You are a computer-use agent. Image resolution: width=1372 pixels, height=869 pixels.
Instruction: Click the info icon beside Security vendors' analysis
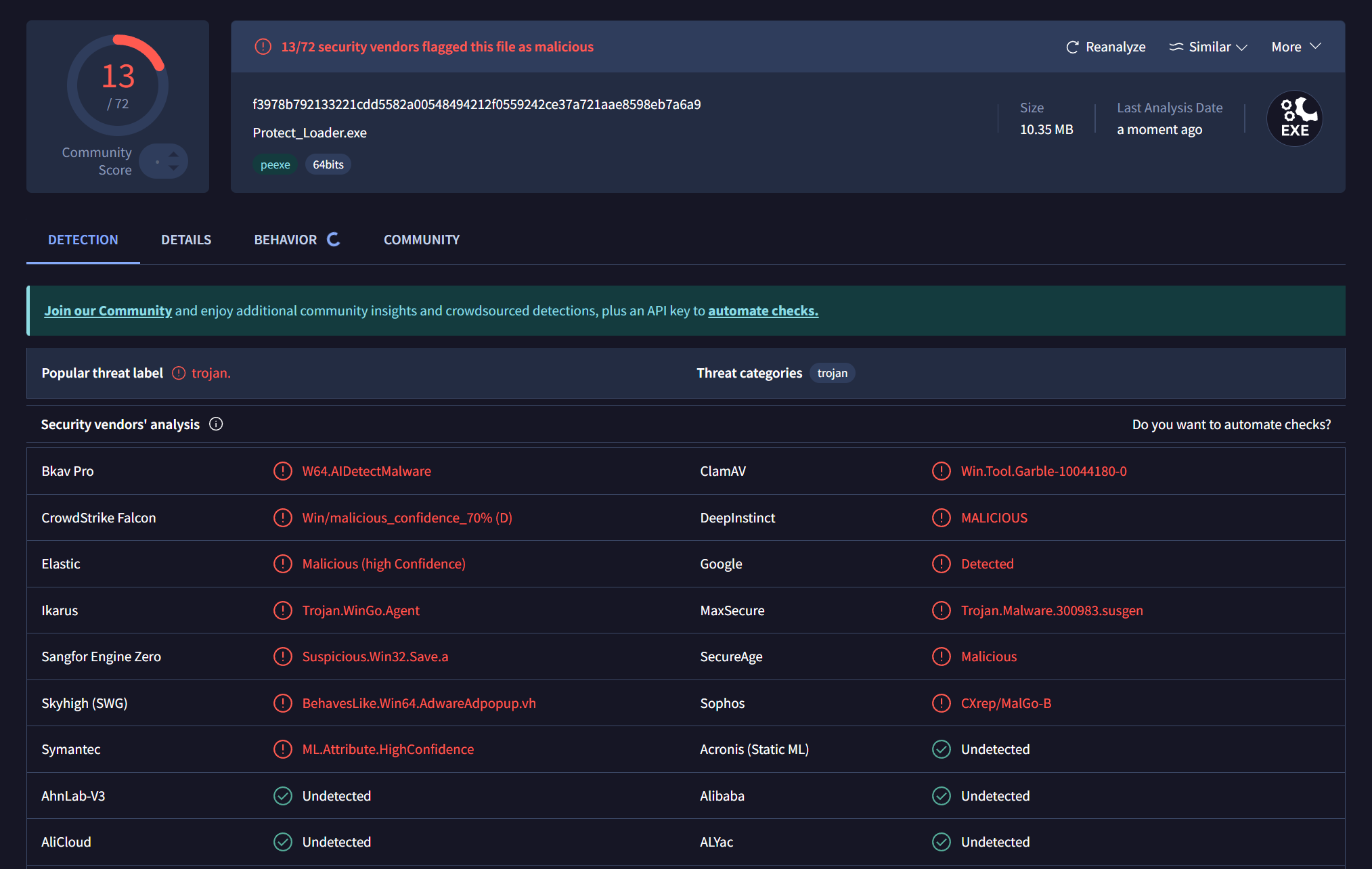point(216,424)
